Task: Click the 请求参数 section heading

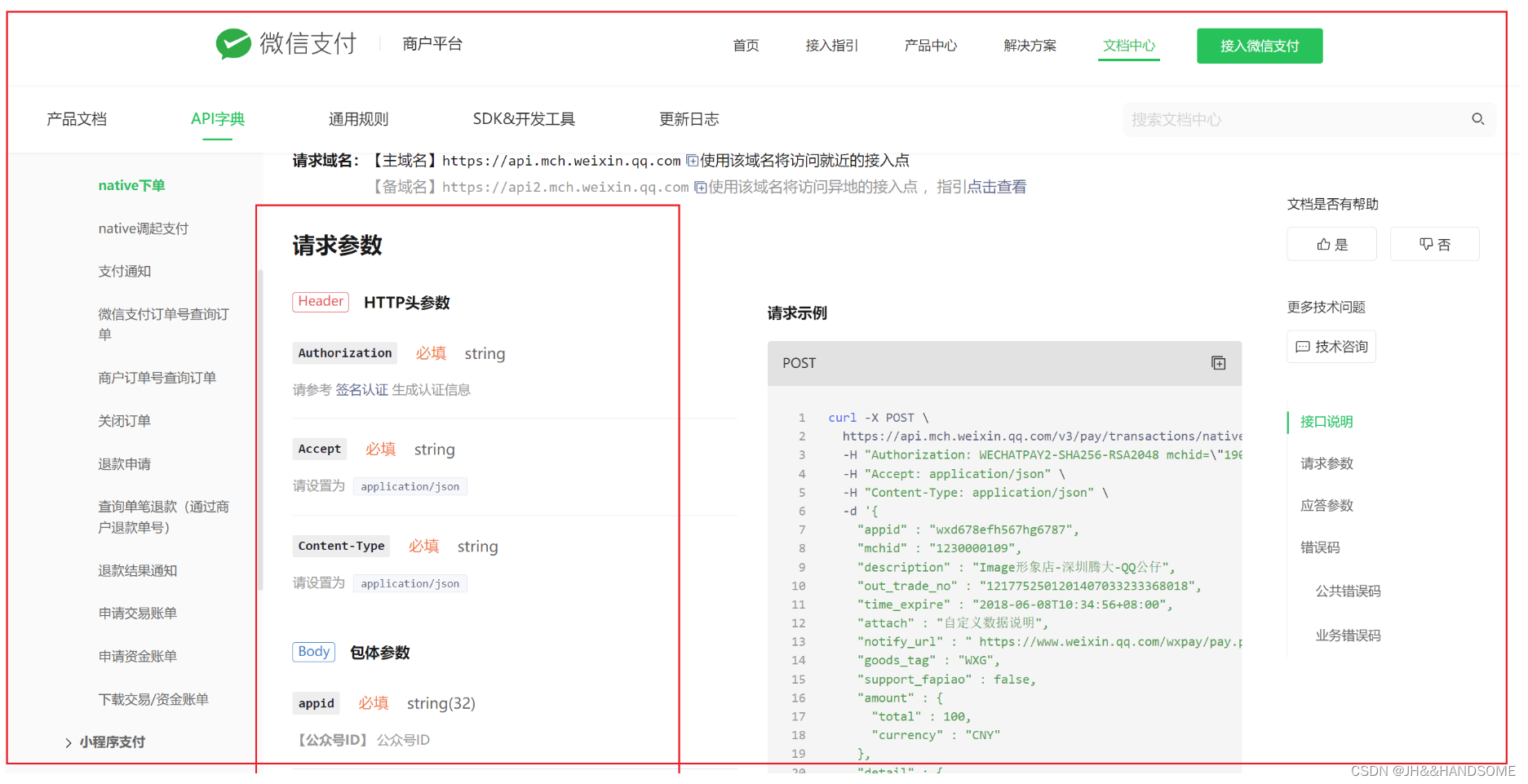Action: 338,246
